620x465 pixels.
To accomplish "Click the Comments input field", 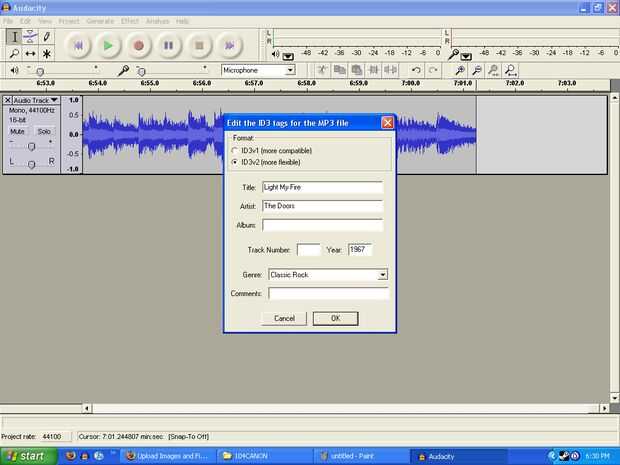I will tap(329, 293).
